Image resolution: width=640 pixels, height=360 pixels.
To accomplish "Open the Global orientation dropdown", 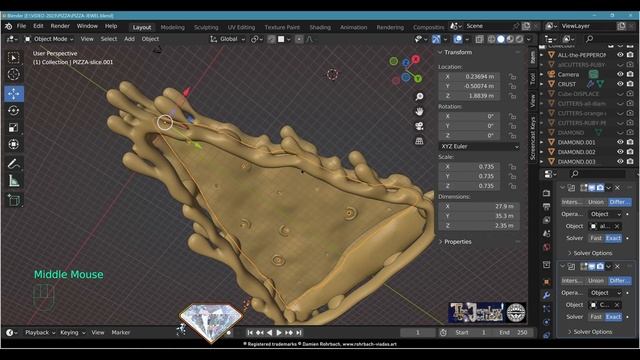I will click(x=227, y=39).
